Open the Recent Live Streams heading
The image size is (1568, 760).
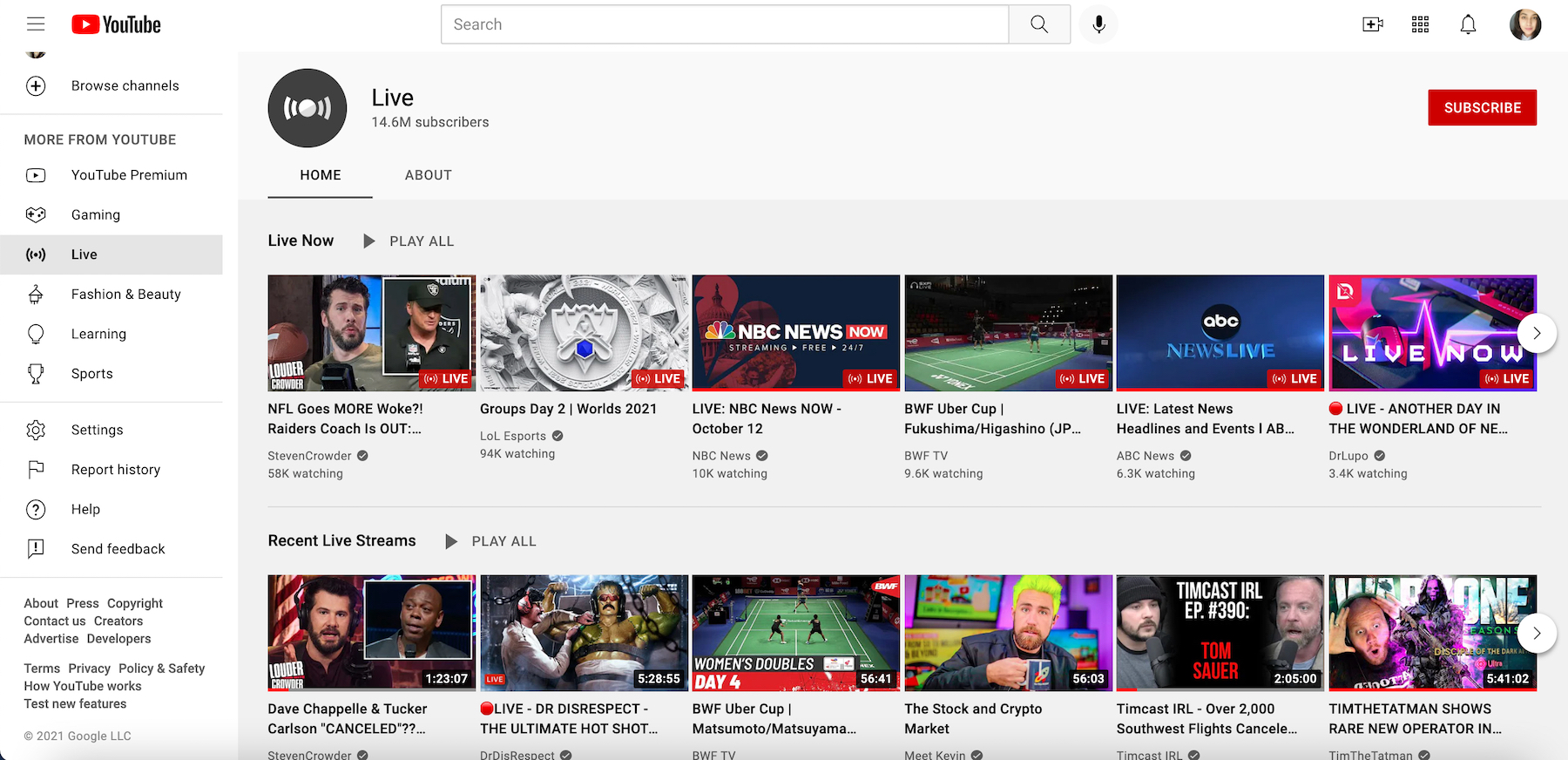point(342,540)
